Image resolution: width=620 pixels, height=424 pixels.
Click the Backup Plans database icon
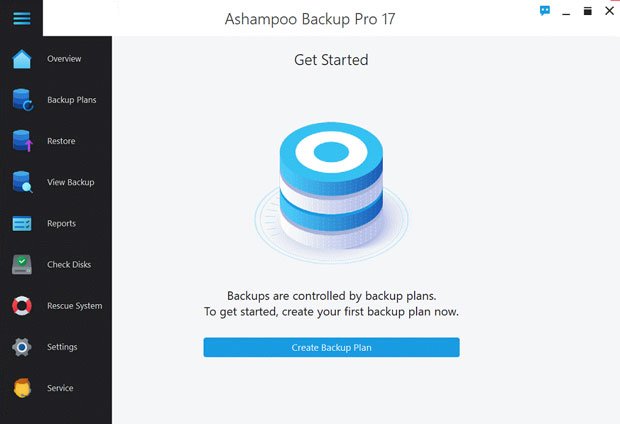pos(22,100)
